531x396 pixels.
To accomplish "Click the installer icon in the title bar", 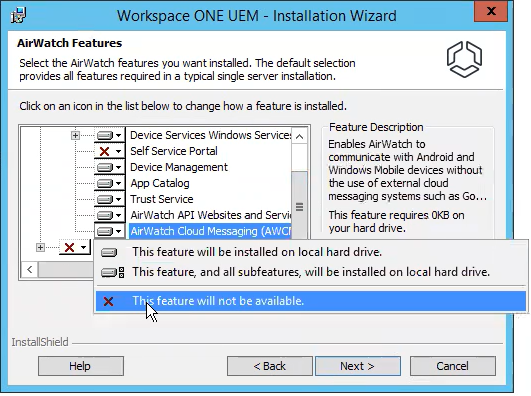I will click(18, 16).
